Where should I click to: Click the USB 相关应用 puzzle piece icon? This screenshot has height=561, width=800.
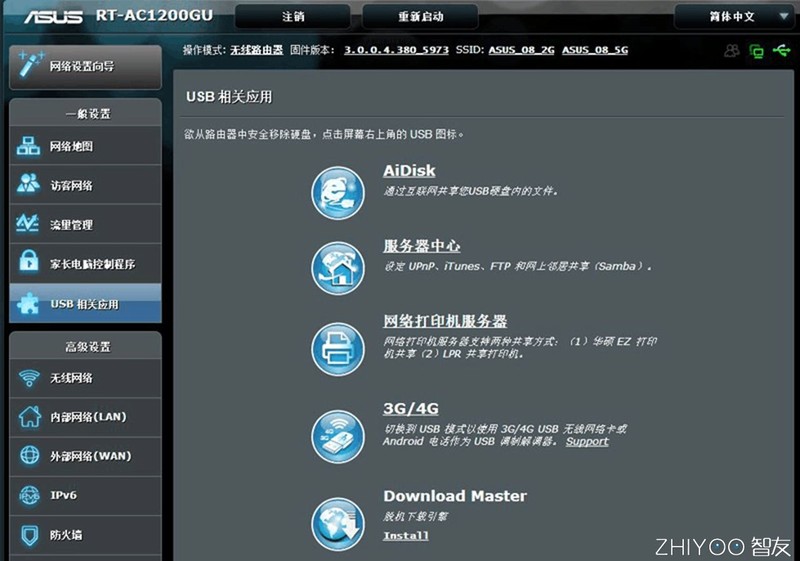coord(28,303)
